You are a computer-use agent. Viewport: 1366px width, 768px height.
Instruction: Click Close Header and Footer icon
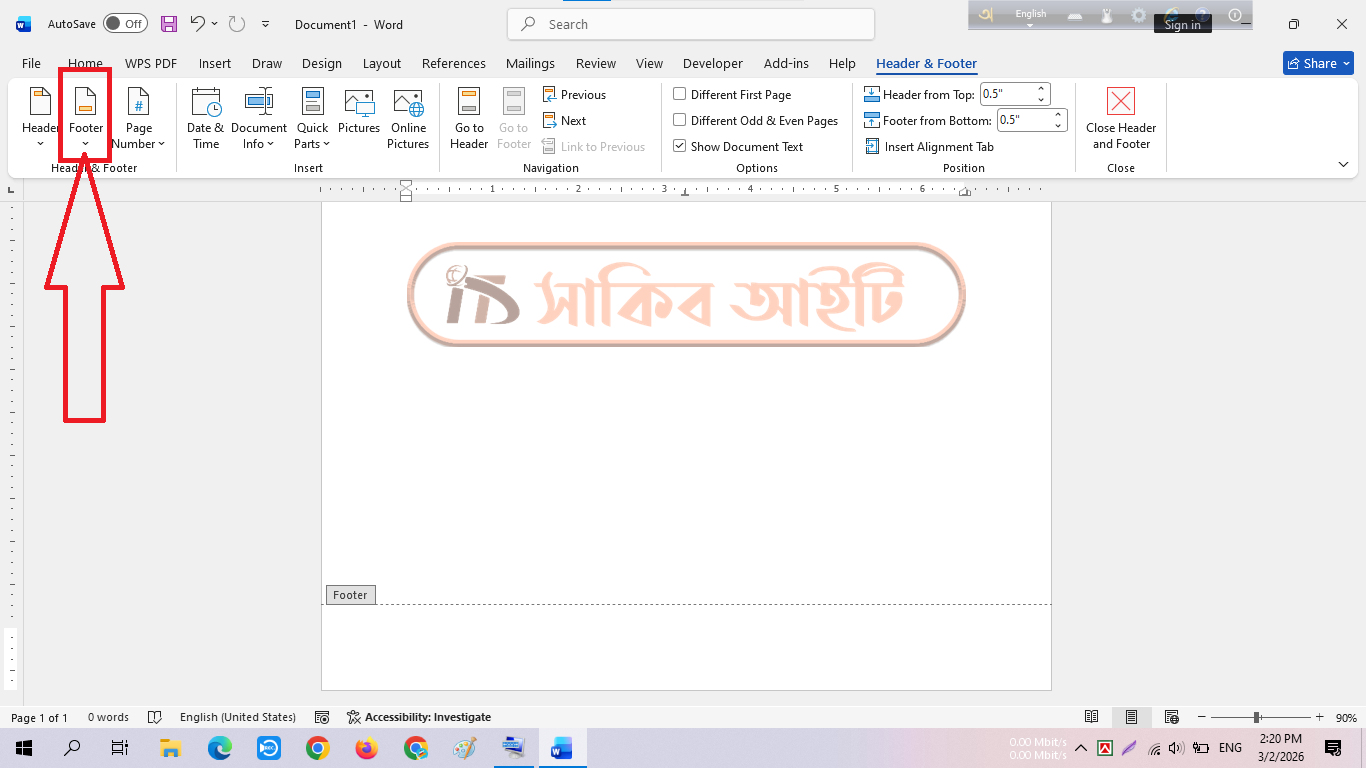1121,104
